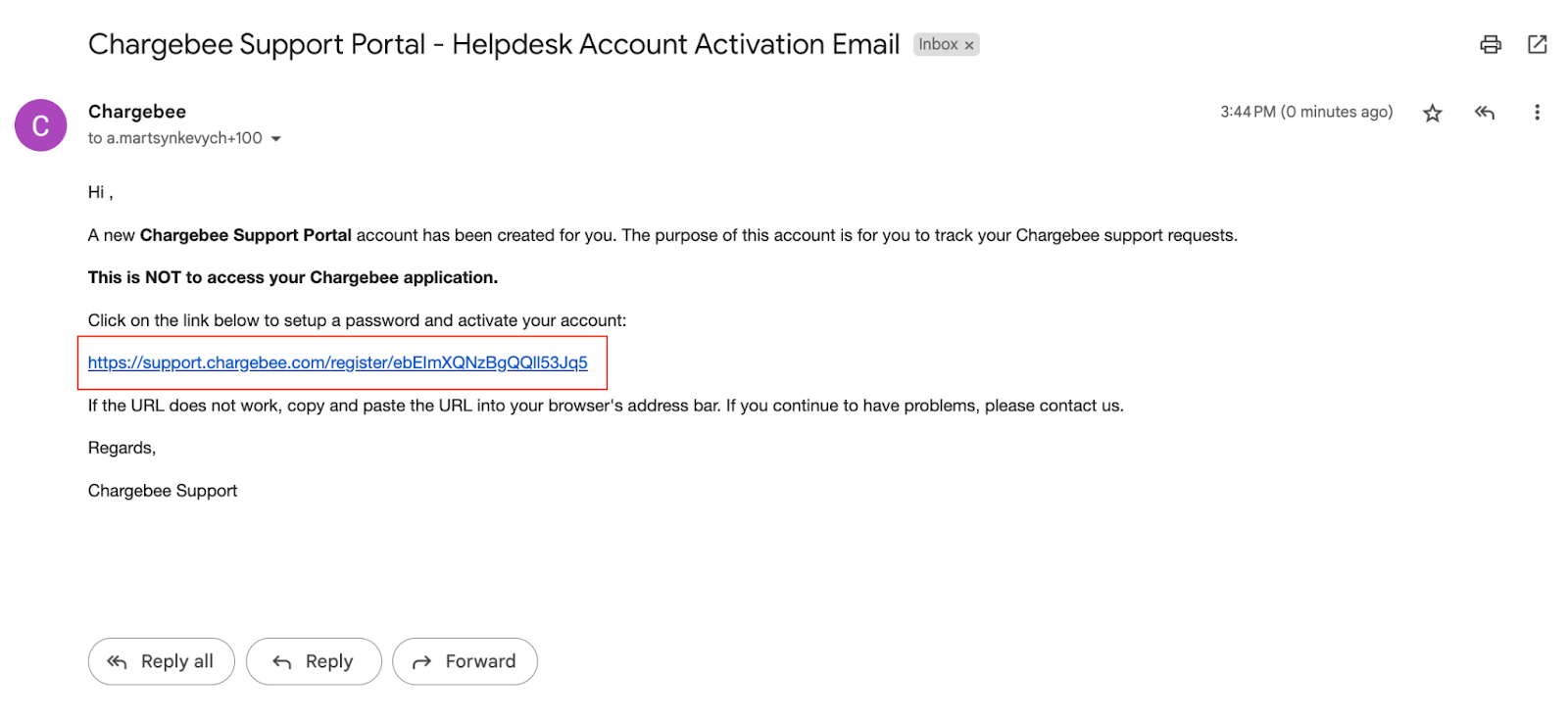Click the Chargebee Support signature line
The width and height of the screenshot is (1568, 722).
pyautogui.click(x=163, y=491)
